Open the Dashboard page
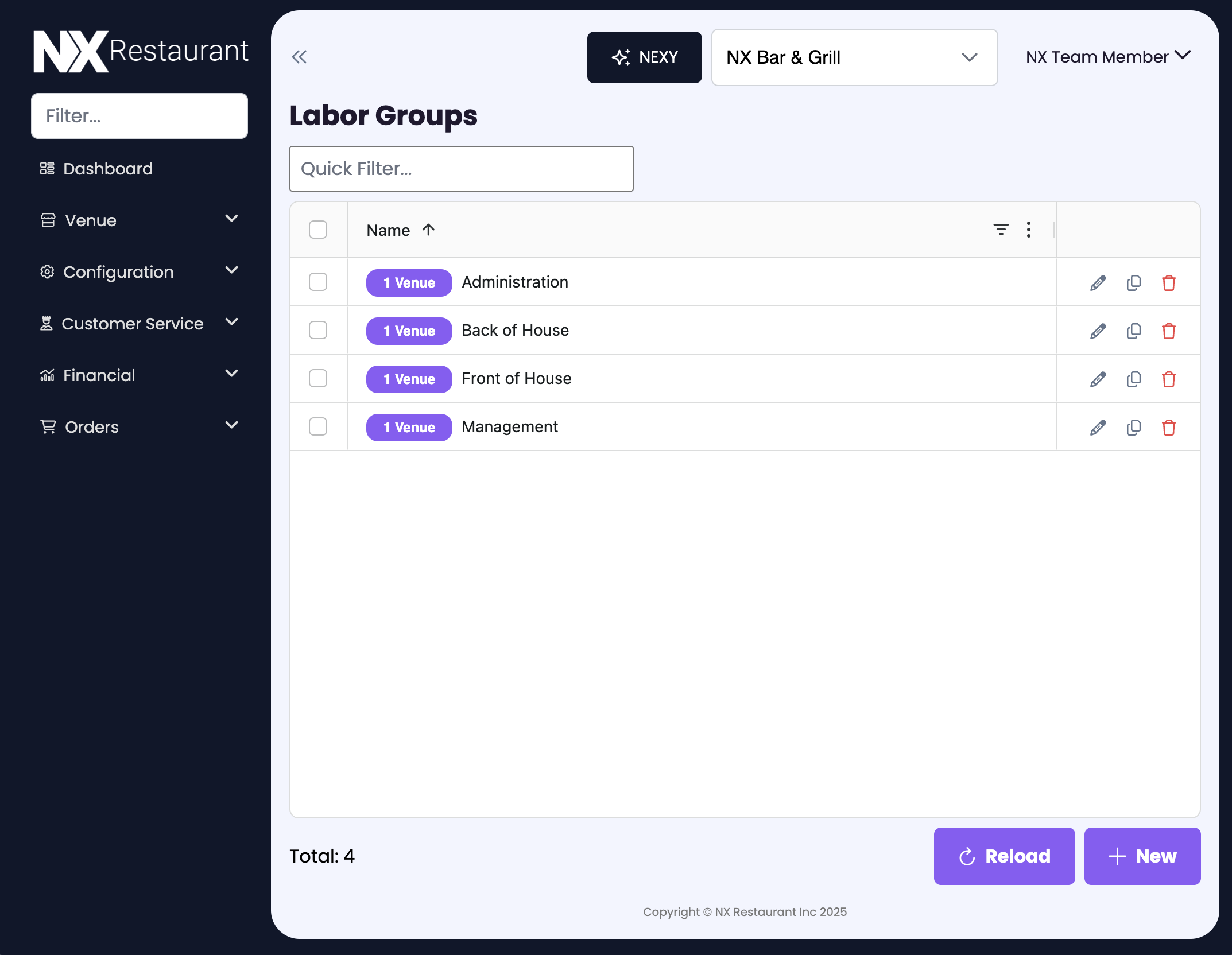 coord(108,168)
